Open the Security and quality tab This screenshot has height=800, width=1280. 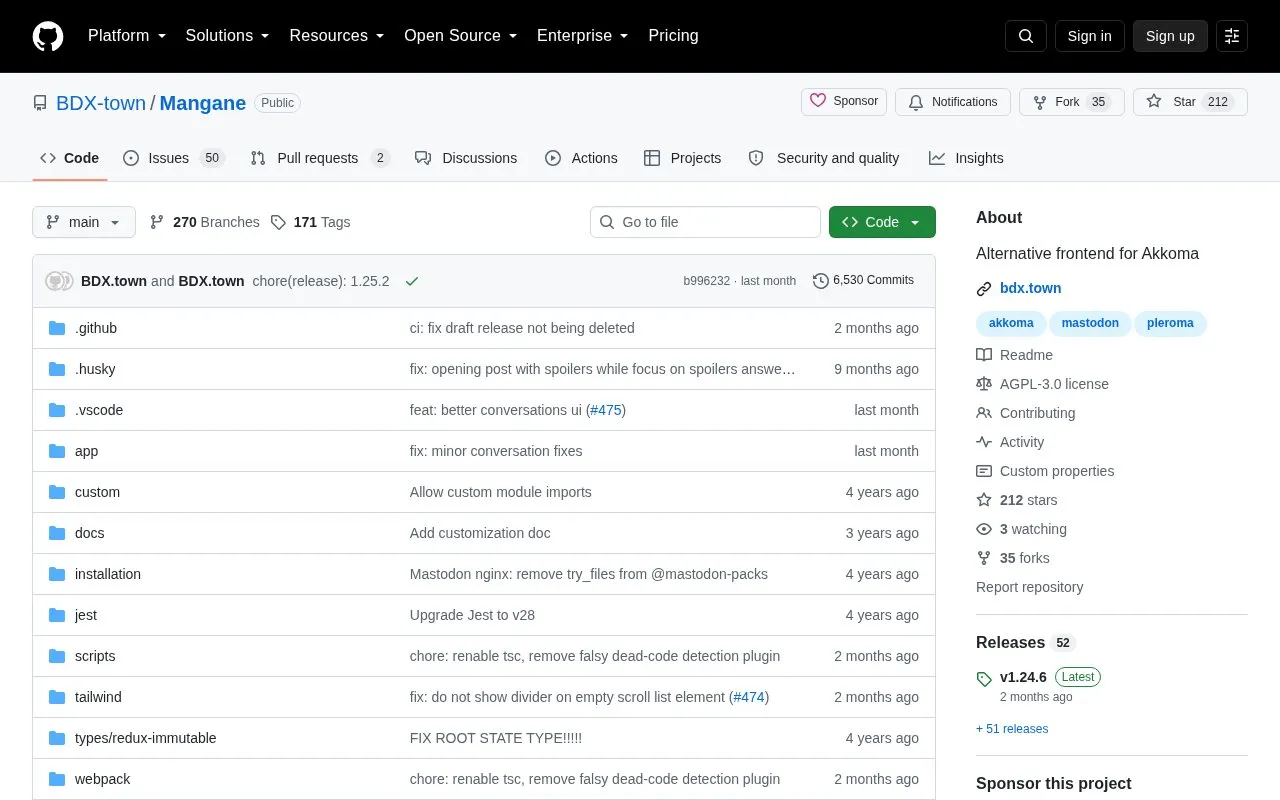click(x=824, y=158)
